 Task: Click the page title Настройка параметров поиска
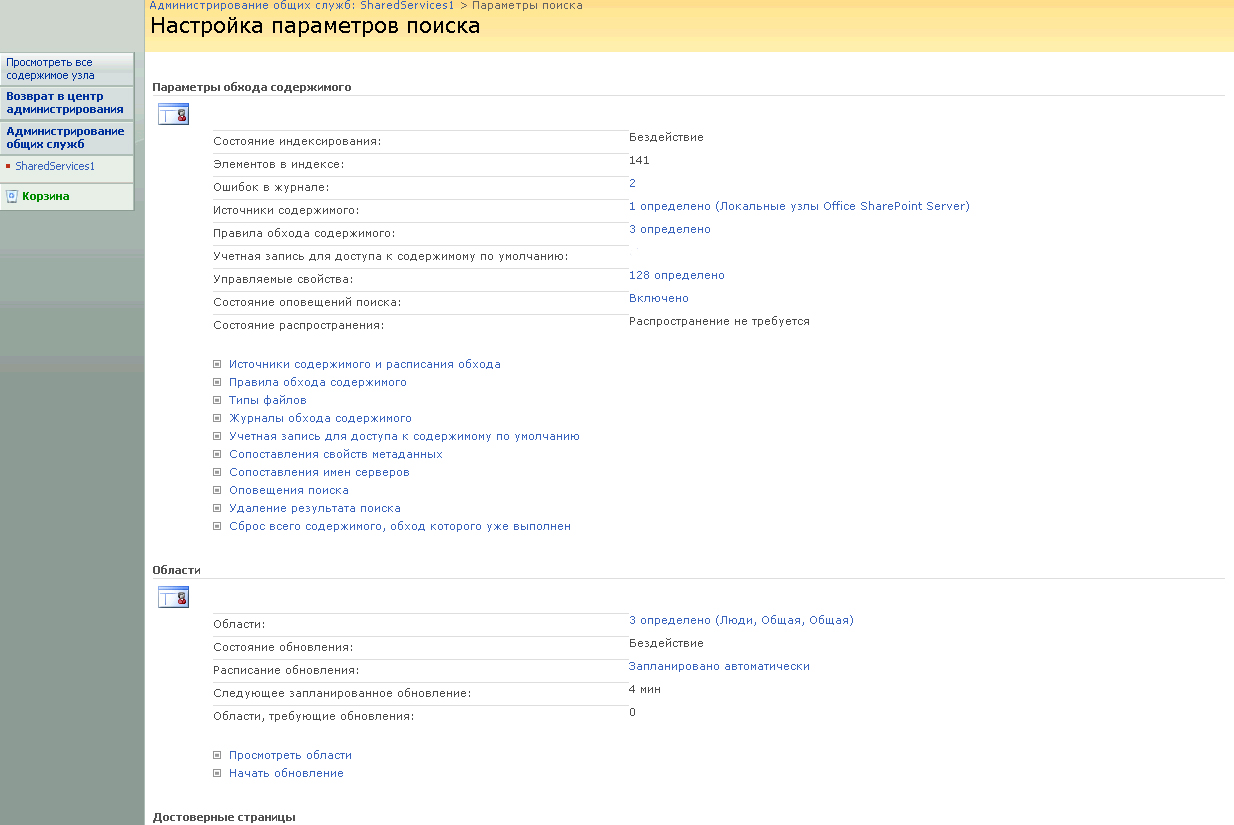pos(315,26)
